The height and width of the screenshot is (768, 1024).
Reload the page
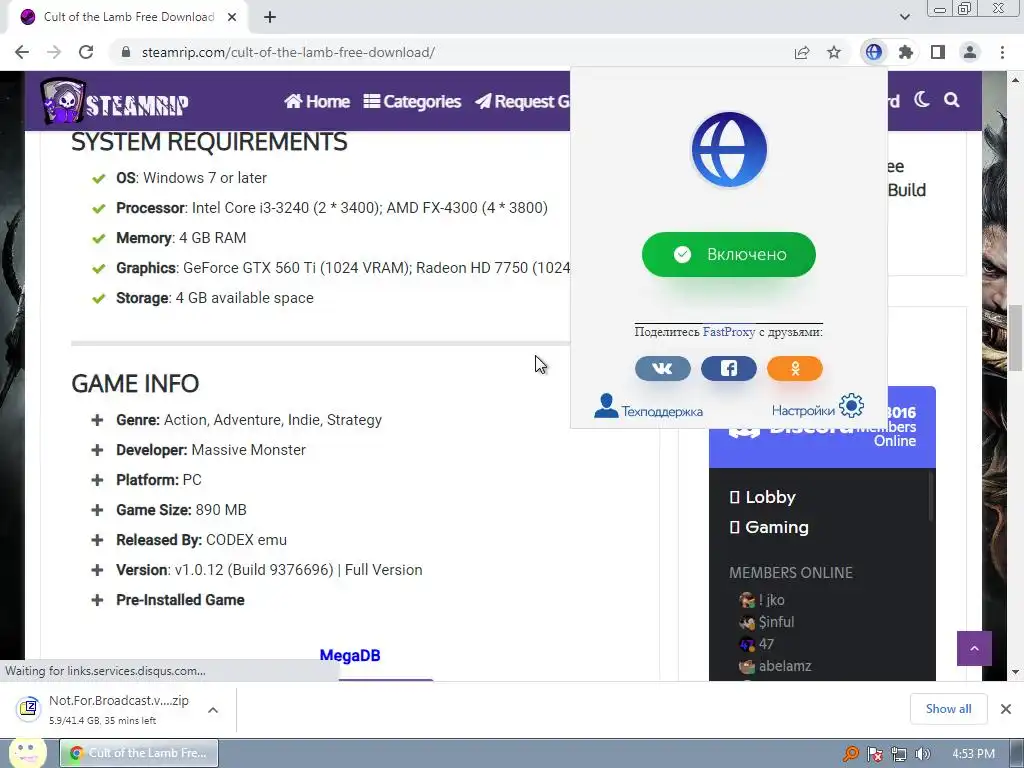[x=86, y=52]
